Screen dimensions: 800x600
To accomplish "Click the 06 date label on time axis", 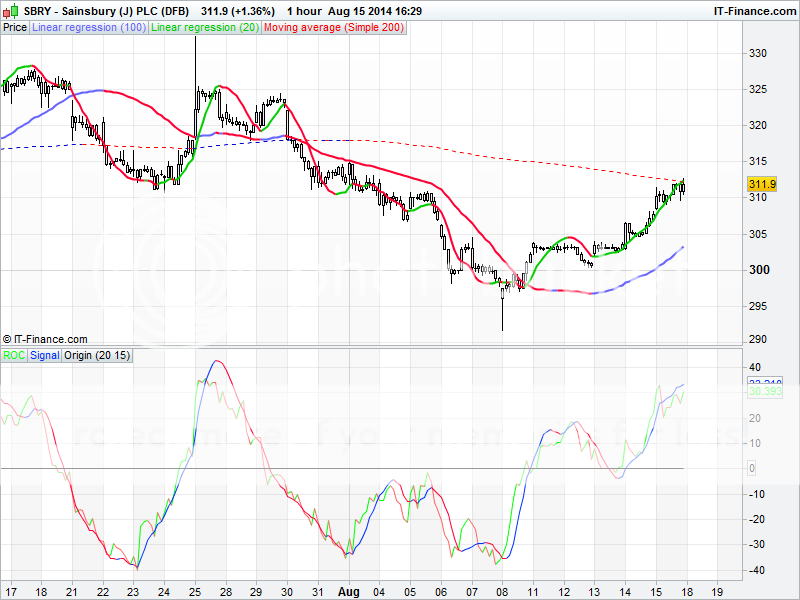I will [441, 592].
